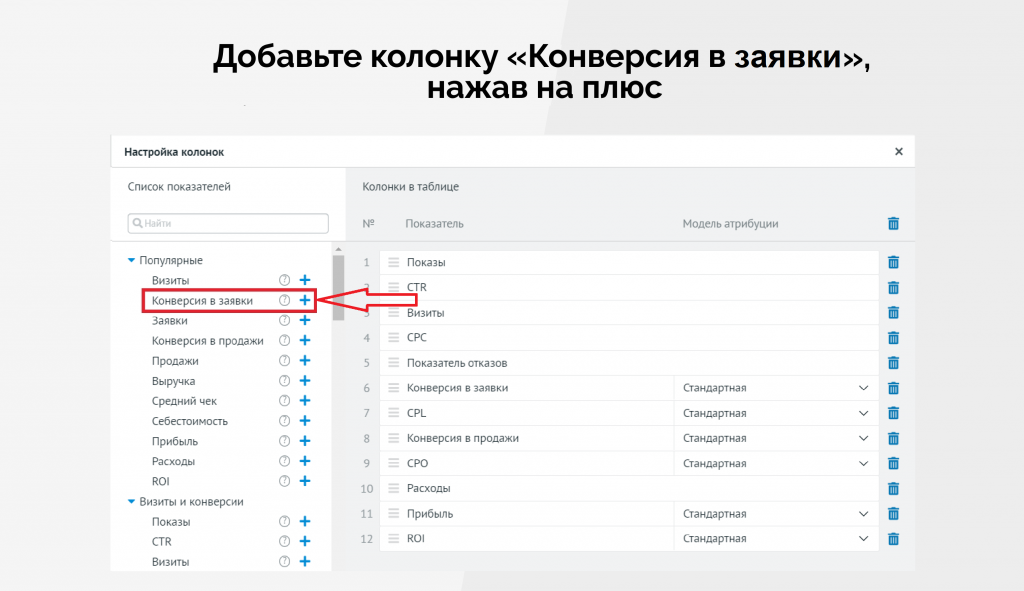This screenshot has height=591, width=1024.
Task: Click plus icon next to Конверсия в заявки
Action: [x=305, y=300]
